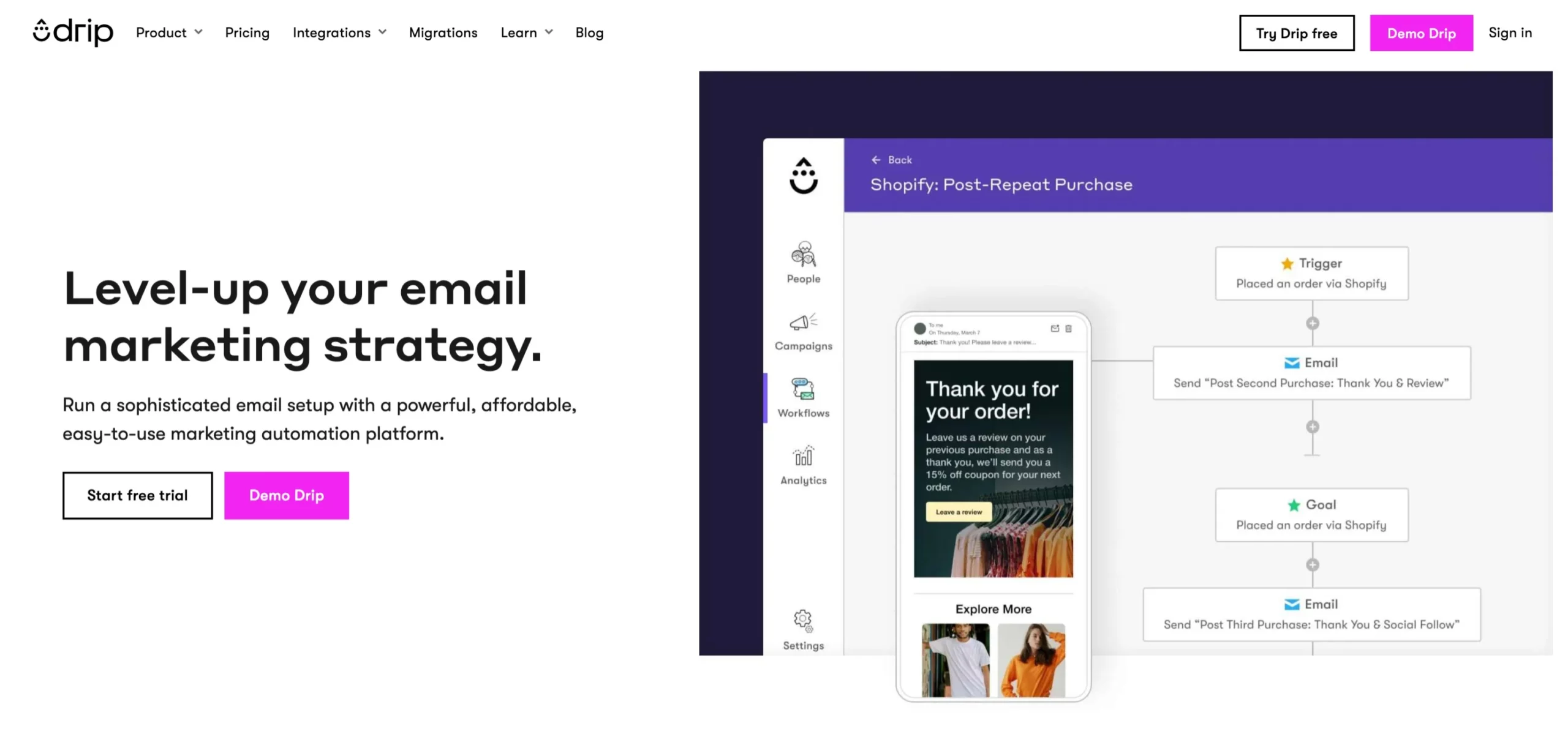Open the Pricing menu item
This screenshot has height=734, width=1568.
pyautogui.click(x=247, y=32)
